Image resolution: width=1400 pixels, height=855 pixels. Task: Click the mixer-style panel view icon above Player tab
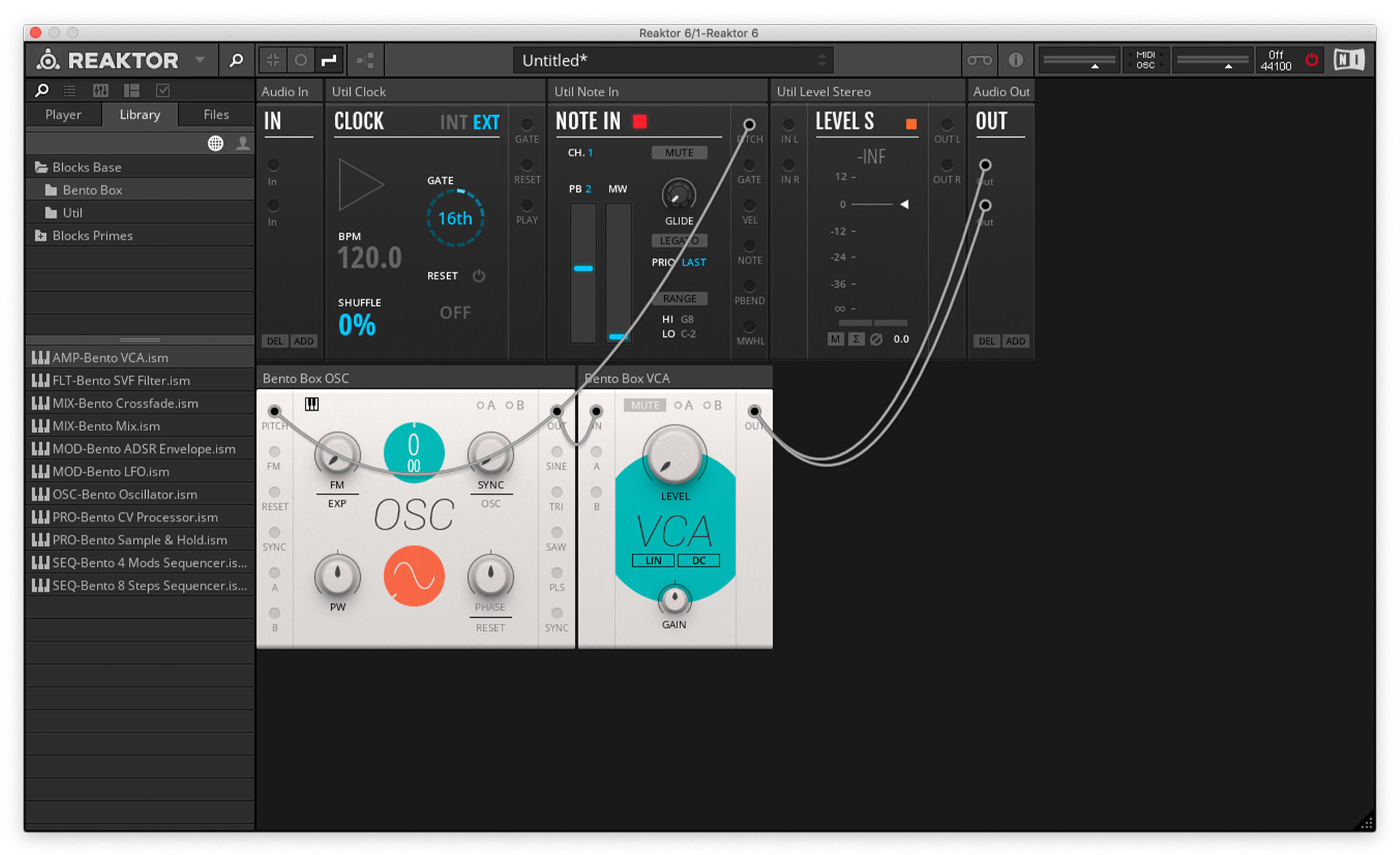[100, 90]
